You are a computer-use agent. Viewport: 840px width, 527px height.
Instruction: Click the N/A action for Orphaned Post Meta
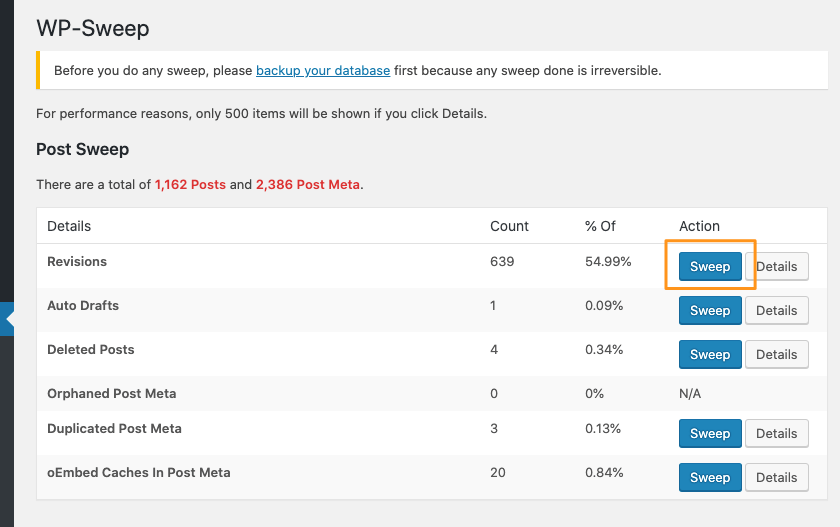(690, 394)
